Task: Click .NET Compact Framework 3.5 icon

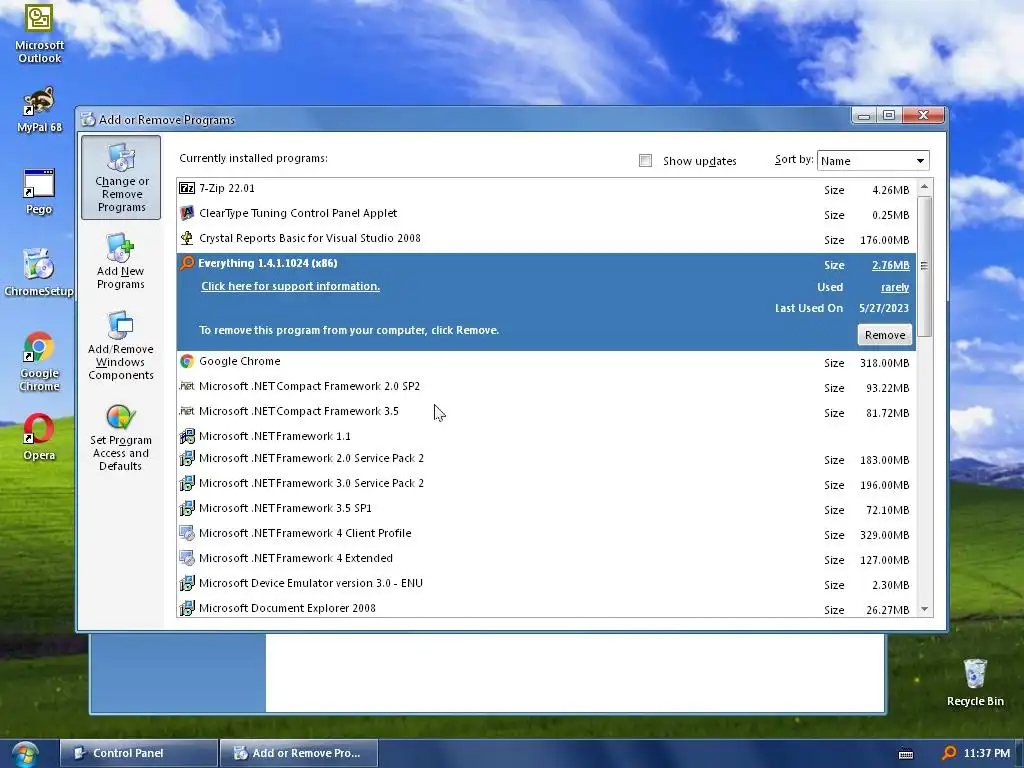Action: tap(187, 411)
